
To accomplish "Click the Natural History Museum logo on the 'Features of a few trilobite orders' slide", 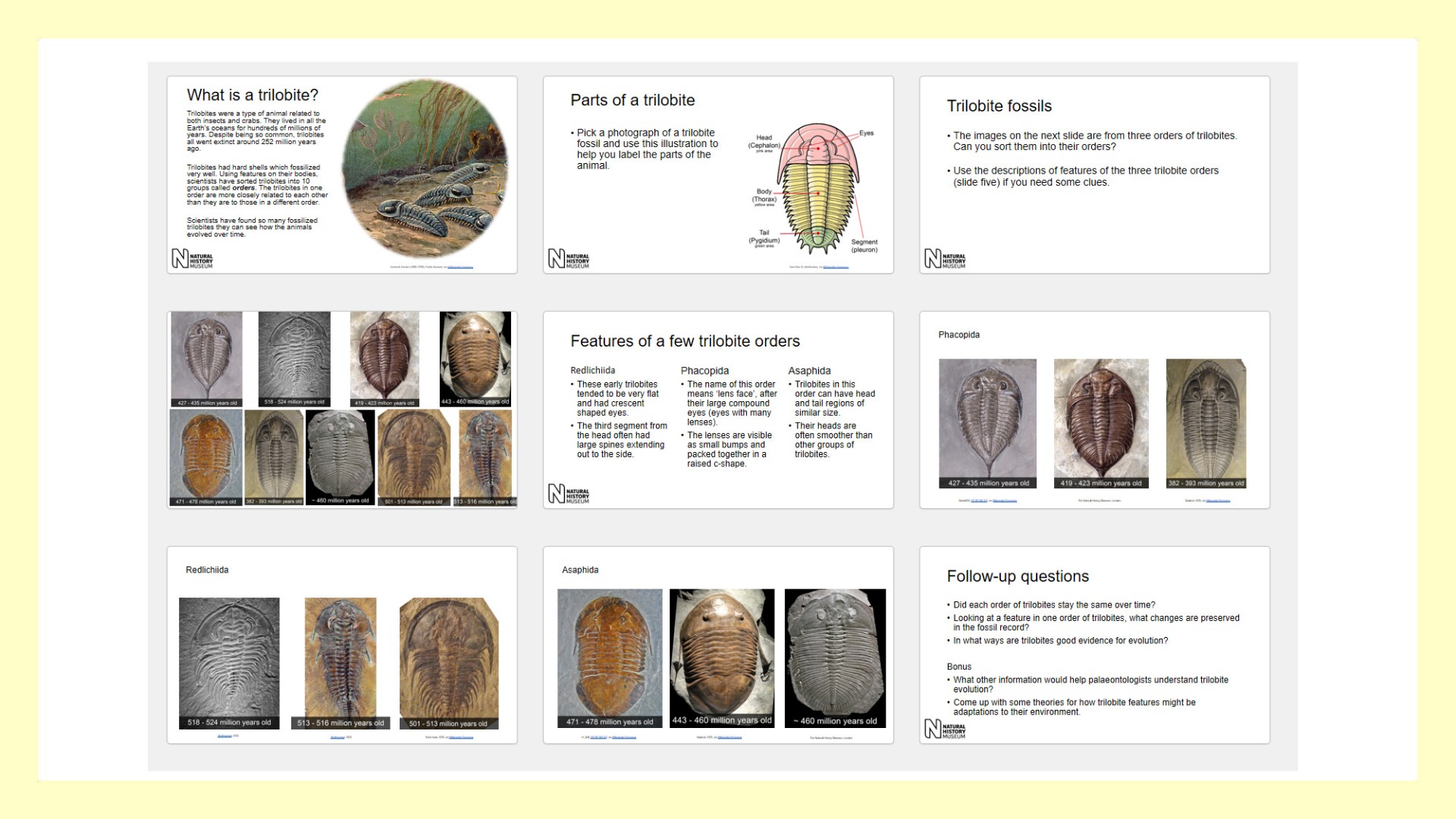I will coord(569,494).
